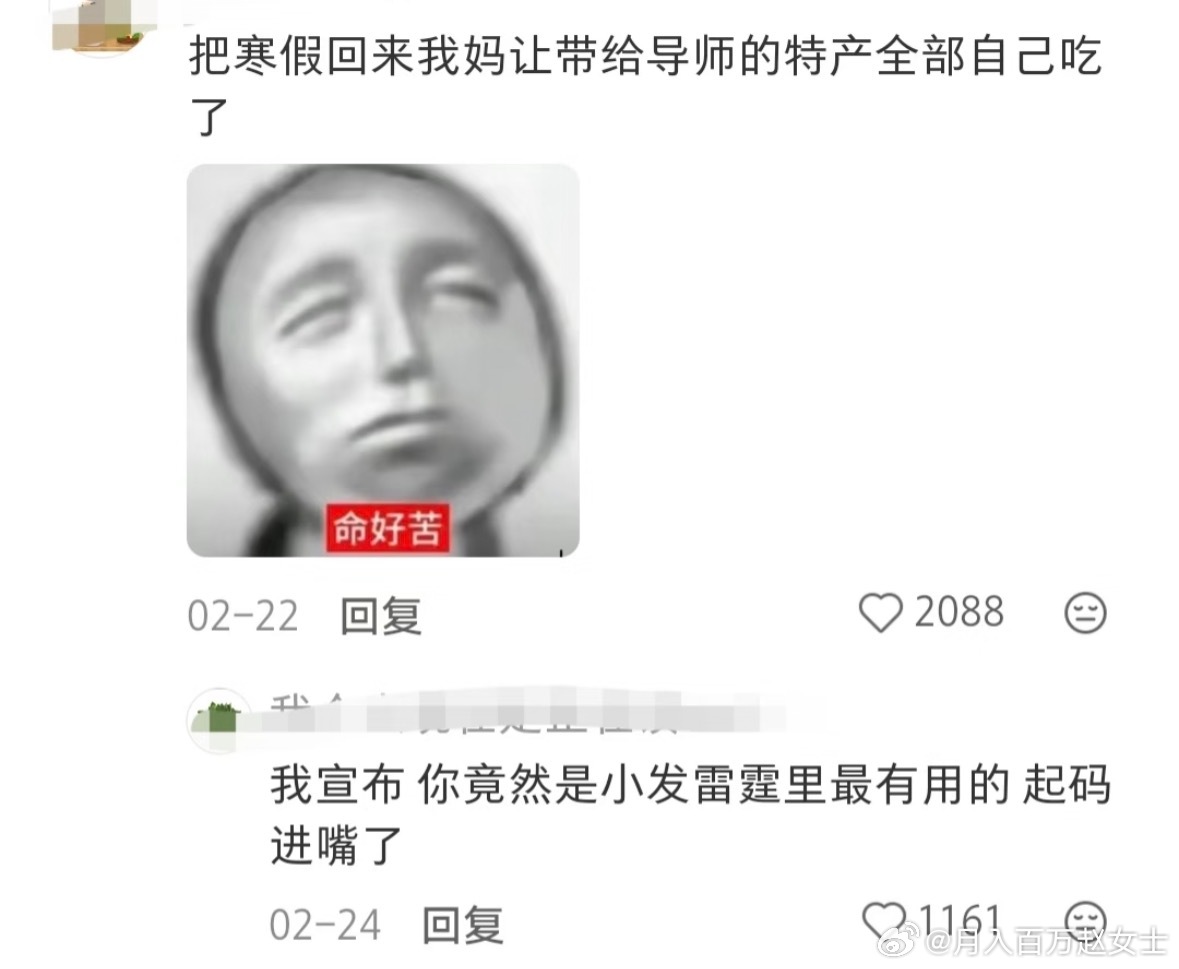Open the blurred username of the reply
Screen dimensions: 1179x969
point(526,710)
